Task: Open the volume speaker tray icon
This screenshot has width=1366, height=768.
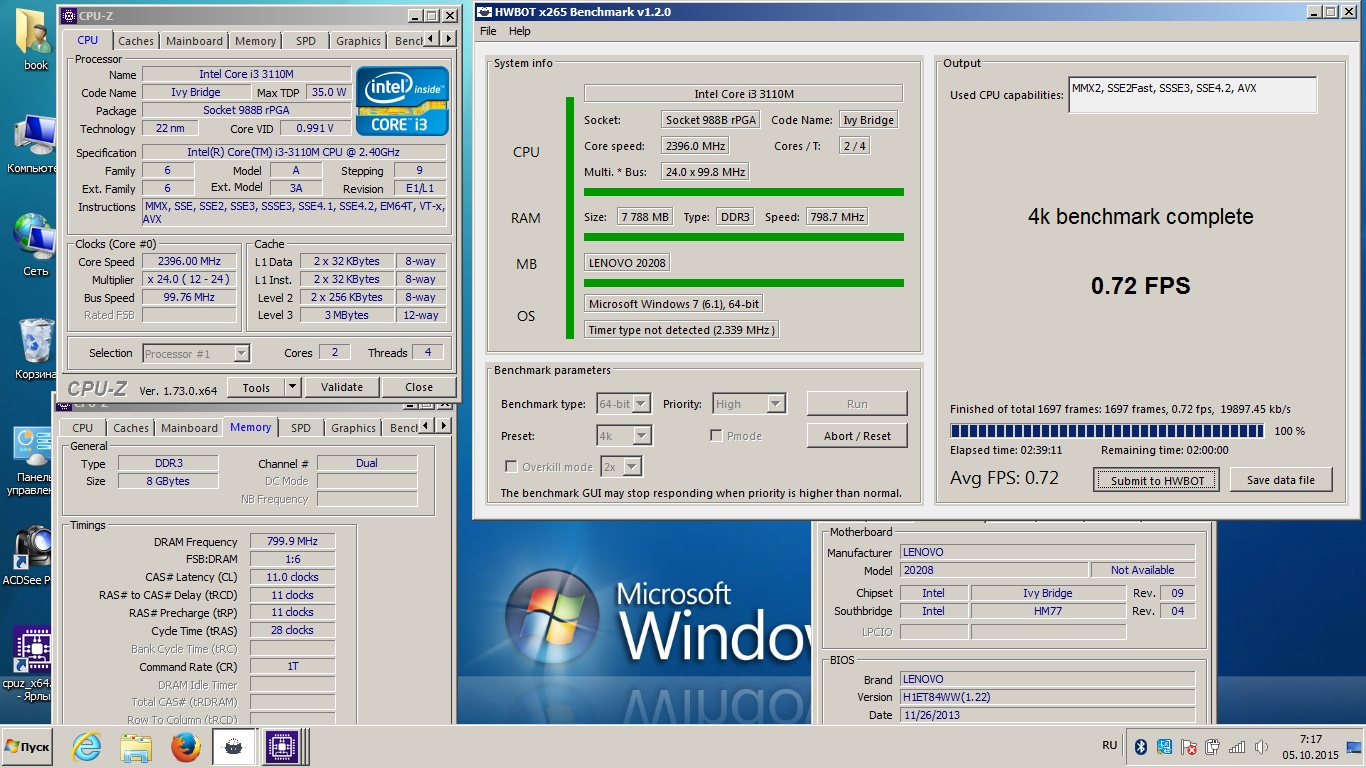Action: click(x=1261, y=746)
